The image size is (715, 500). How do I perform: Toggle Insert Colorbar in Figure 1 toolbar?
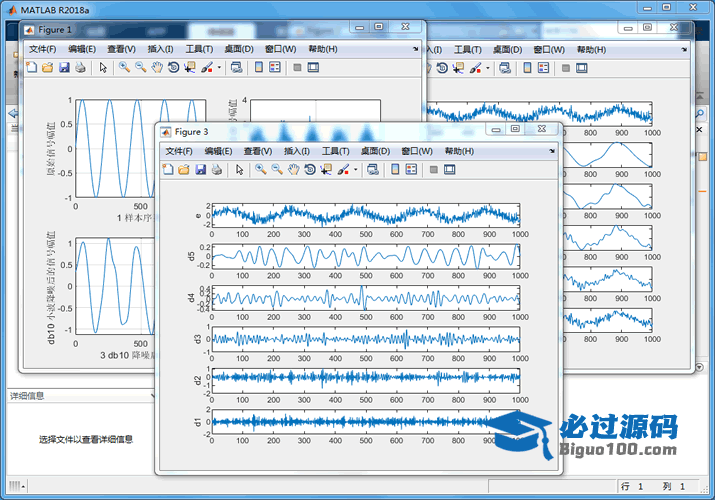point(259,68)
